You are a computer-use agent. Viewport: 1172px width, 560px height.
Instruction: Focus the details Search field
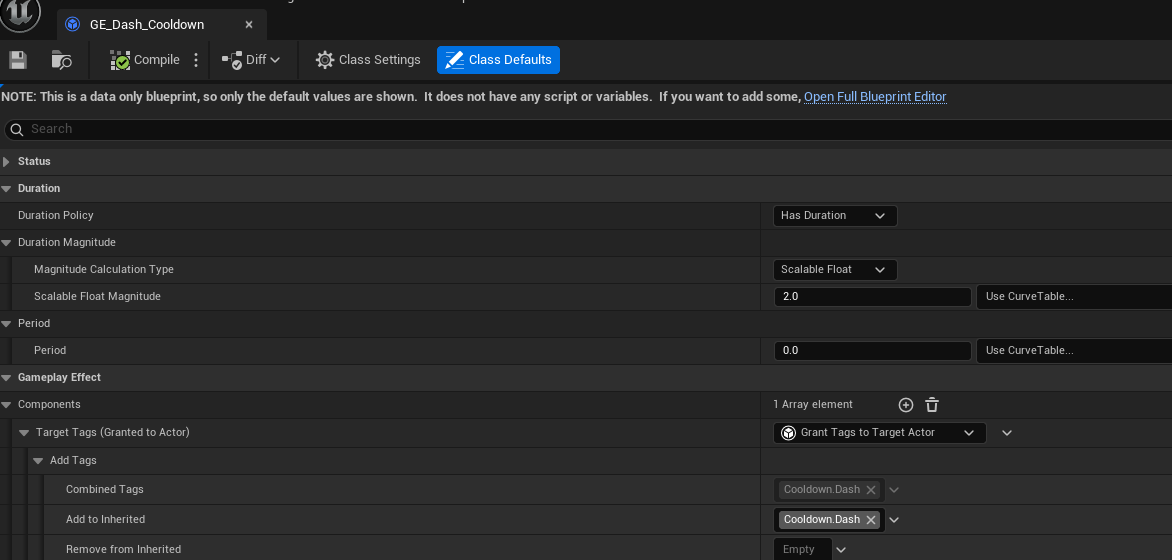coord(590,129)
